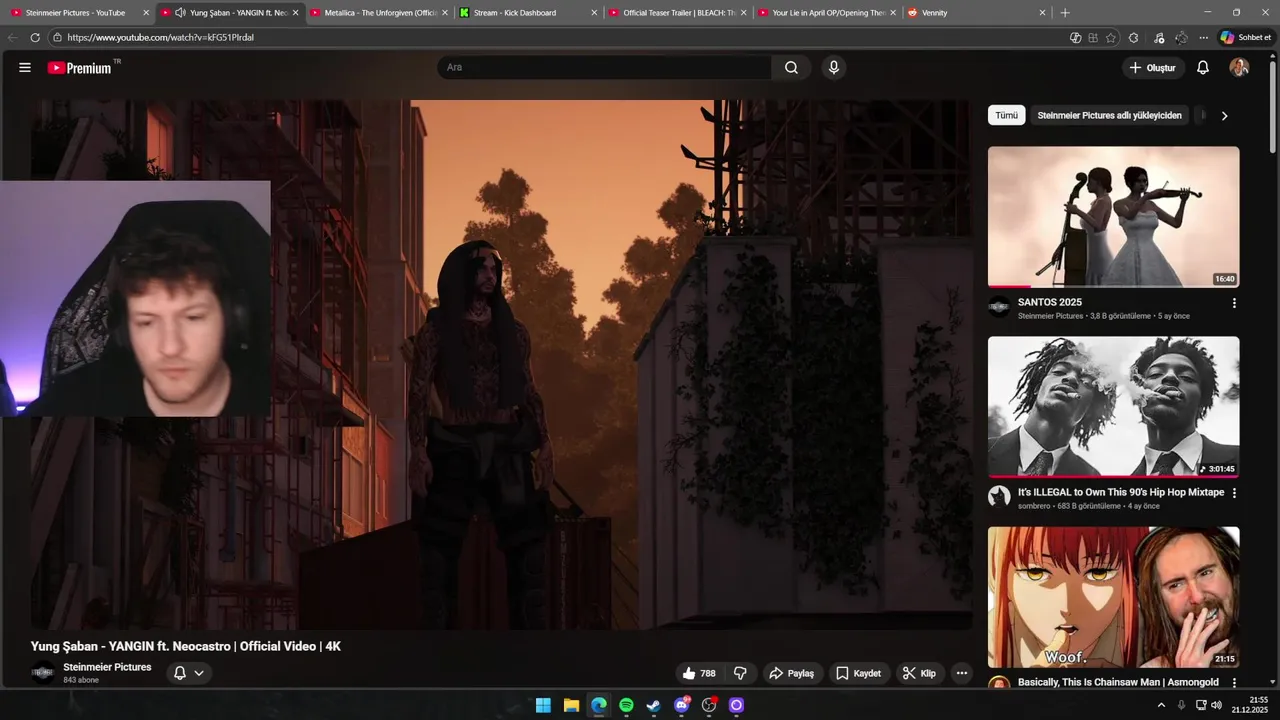The width and height of the screenshot is (1280, 720).
Task: Open Spotify from the taskbar
Action: 626,705
